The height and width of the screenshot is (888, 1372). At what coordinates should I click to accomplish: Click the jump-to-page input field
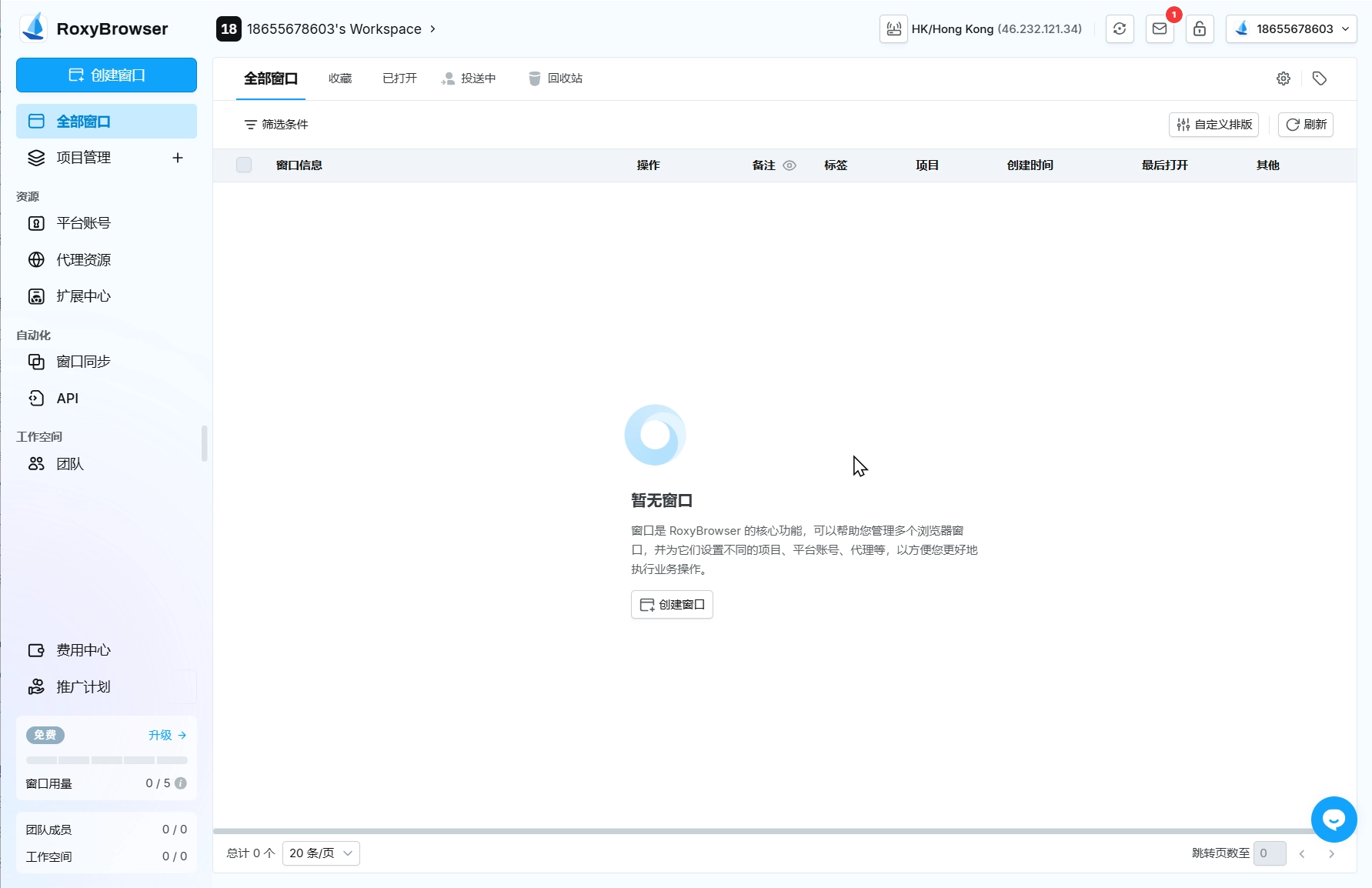[1269, 853]
